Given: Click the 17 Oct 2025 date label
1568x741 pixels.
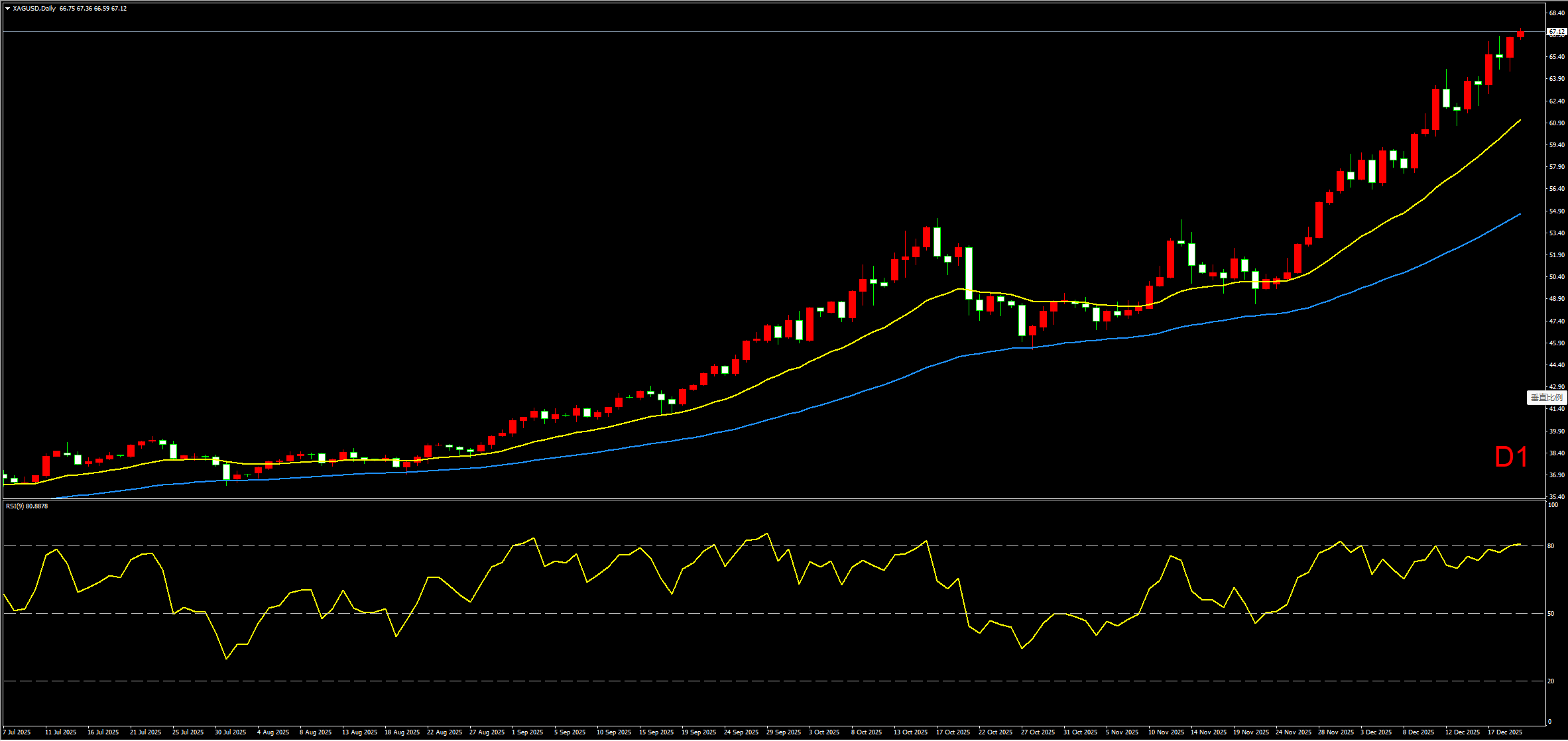Looking at the screenshot, I should pos(953,732).
